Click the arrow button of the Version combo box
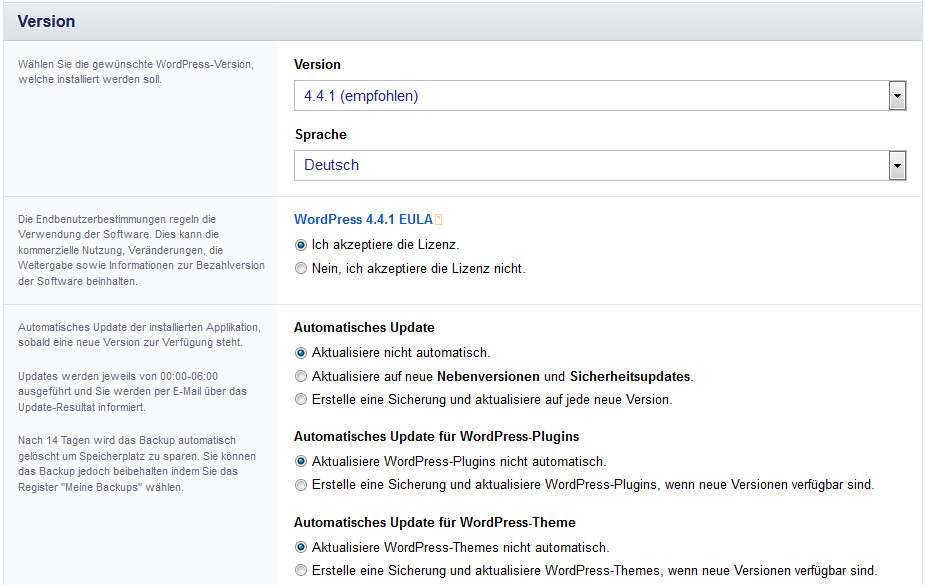This screenshot has width=925, height=585. pyautogui.click(x=897, y=96)
